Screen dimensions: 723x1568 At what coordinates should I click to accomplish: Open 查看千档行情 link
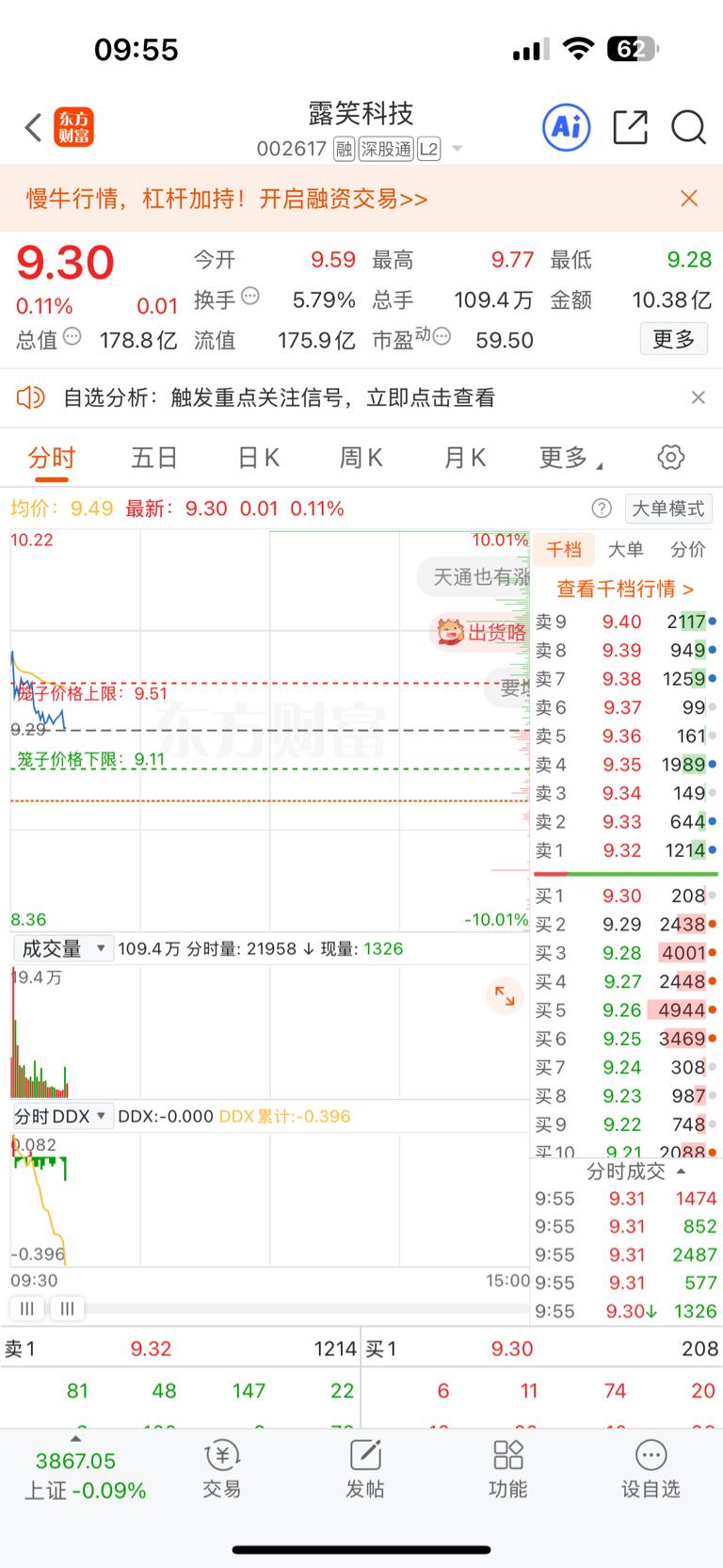(626, 589)
